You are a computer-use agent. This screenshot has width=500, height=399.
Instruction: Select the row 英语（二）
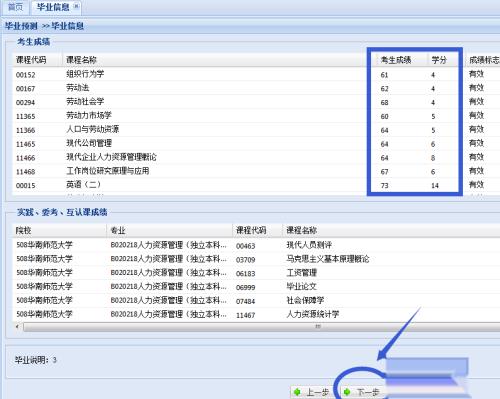click(256, 185)
